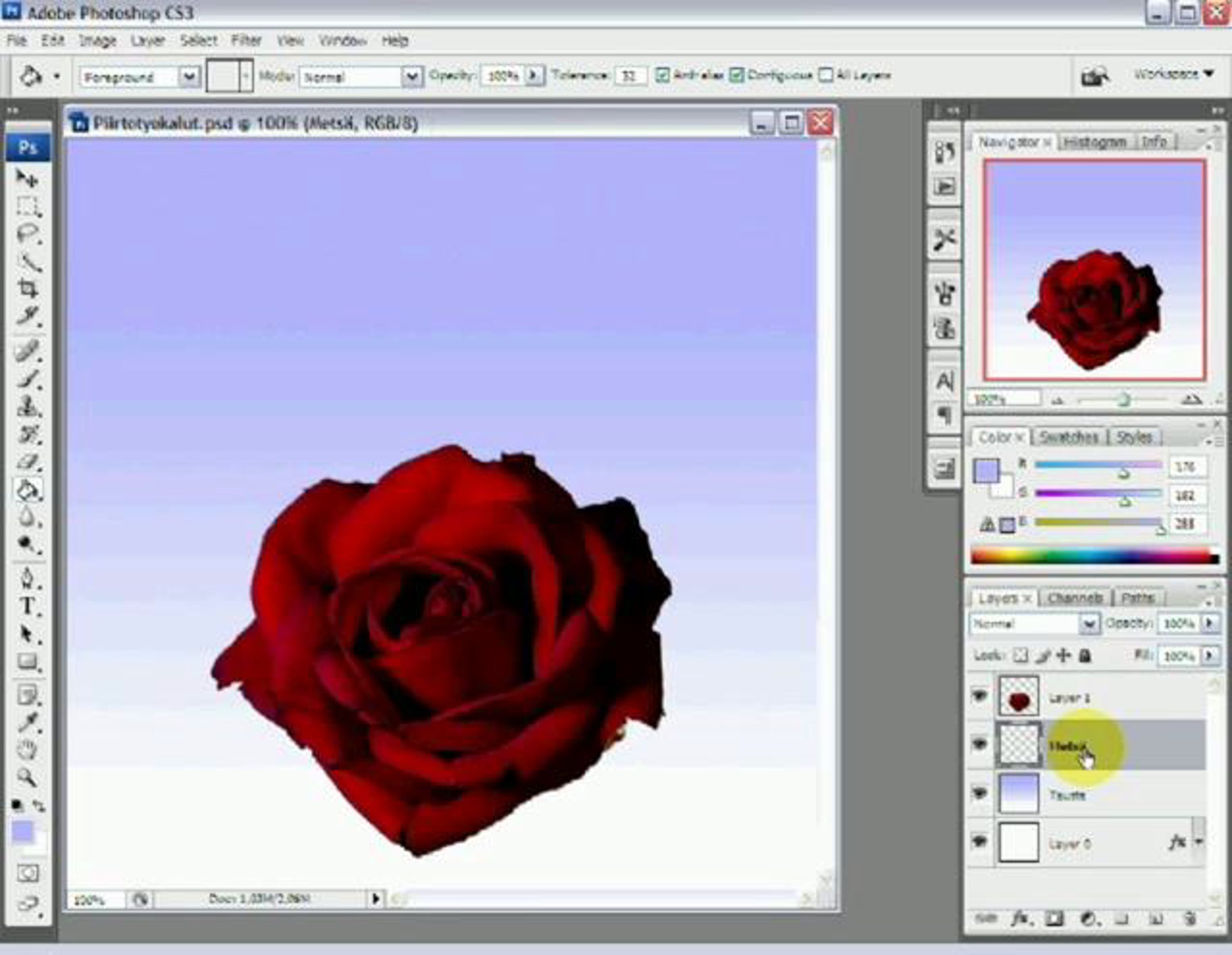
Task: Open the Workspace button menu
Action: click(1173, 74)
